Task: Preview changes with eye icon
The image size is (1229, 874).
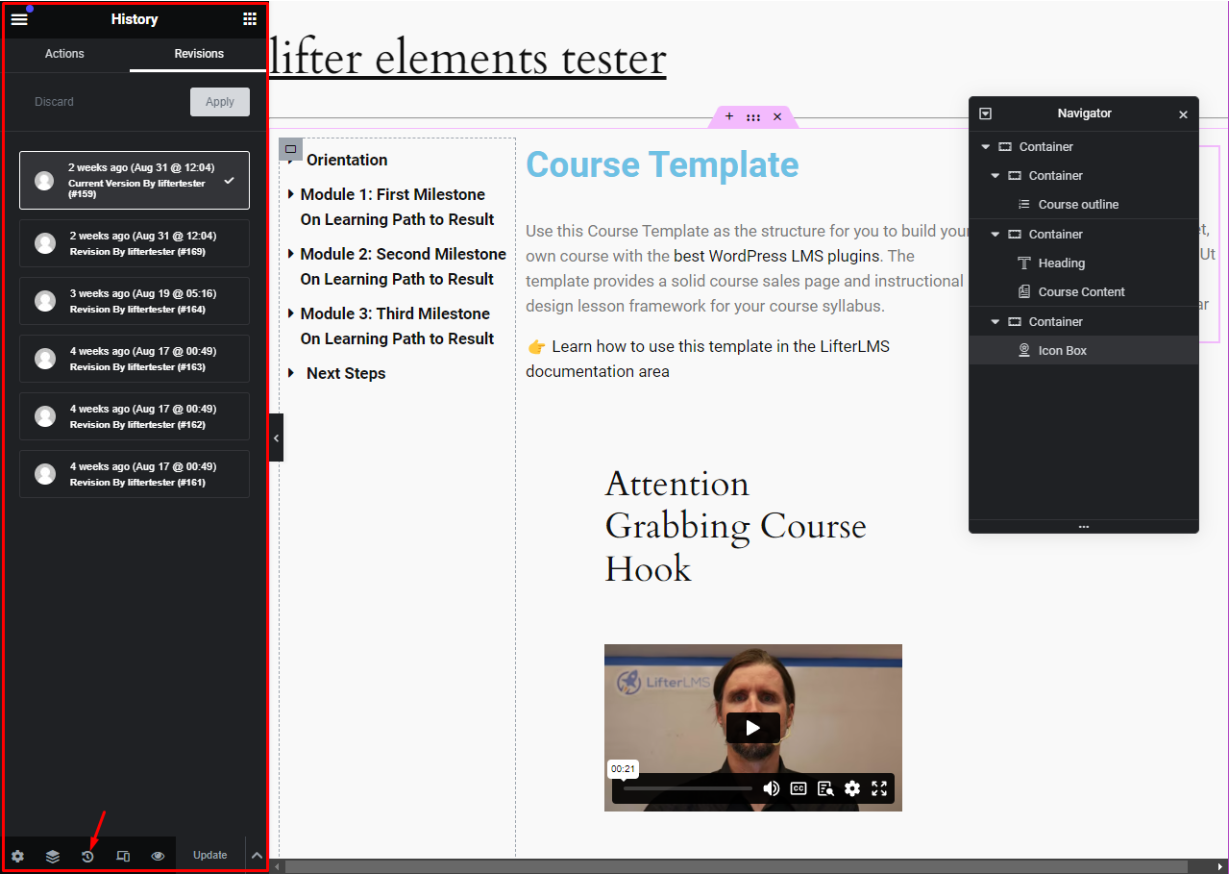Action: (158, 856)
